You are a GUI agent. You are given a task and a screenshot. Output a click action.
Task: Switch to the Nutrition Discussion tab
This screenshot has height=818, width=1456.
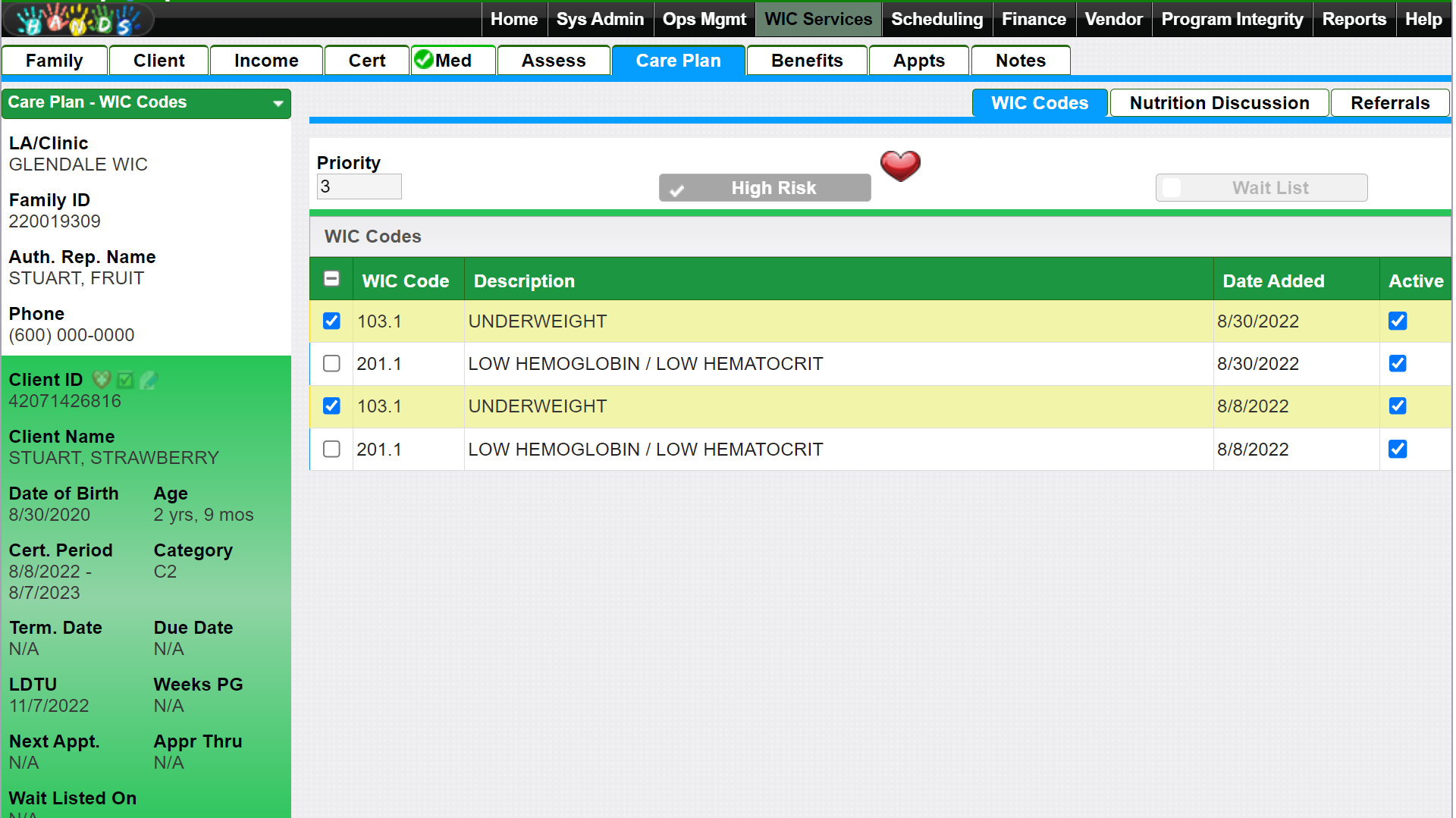[x=1219, y=103]
